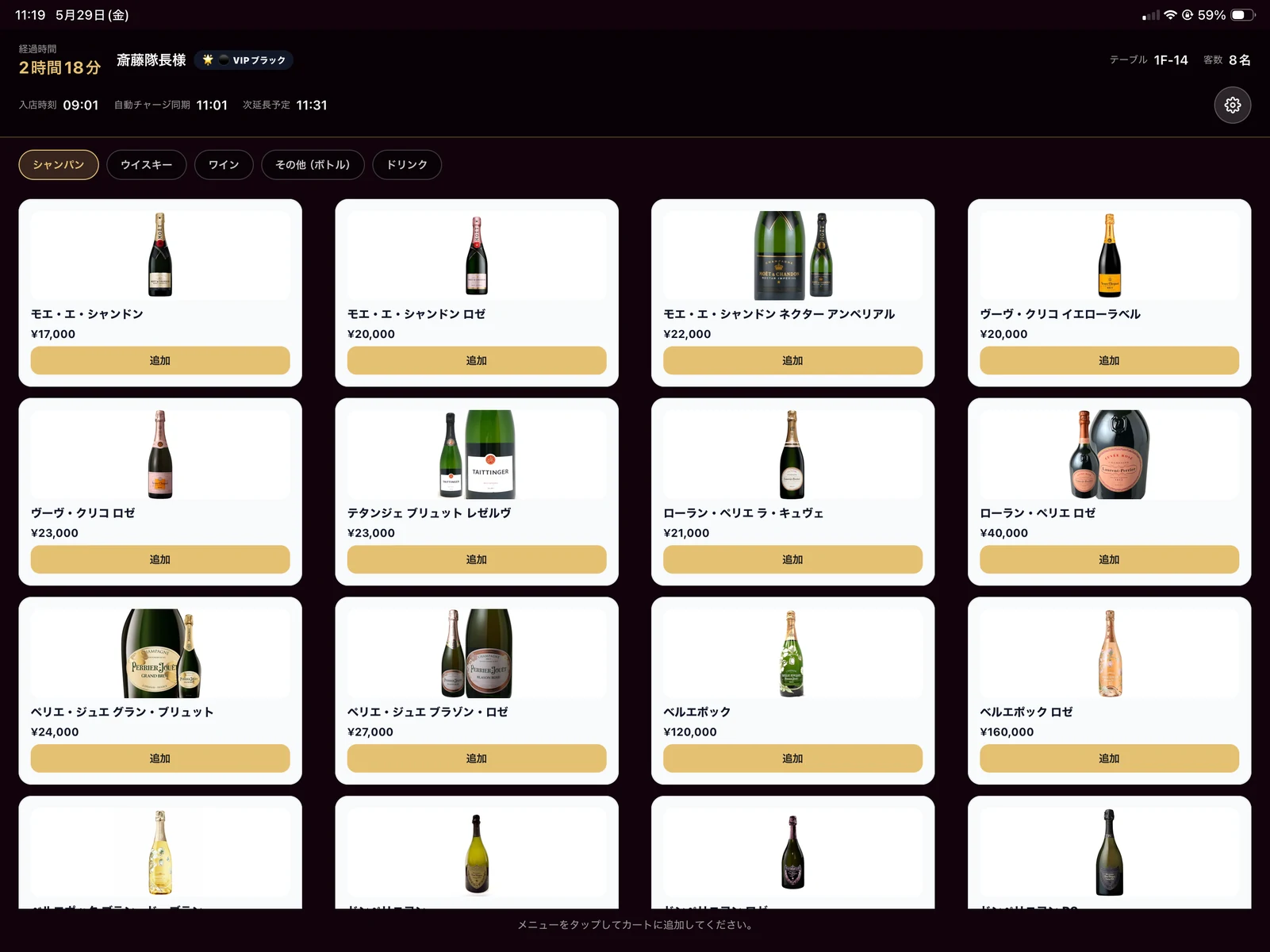The width and height of the screenshot is (1270, 952).
Task: Tap the ベルエポック ロゼ product name
Action: coord(1026,712)
